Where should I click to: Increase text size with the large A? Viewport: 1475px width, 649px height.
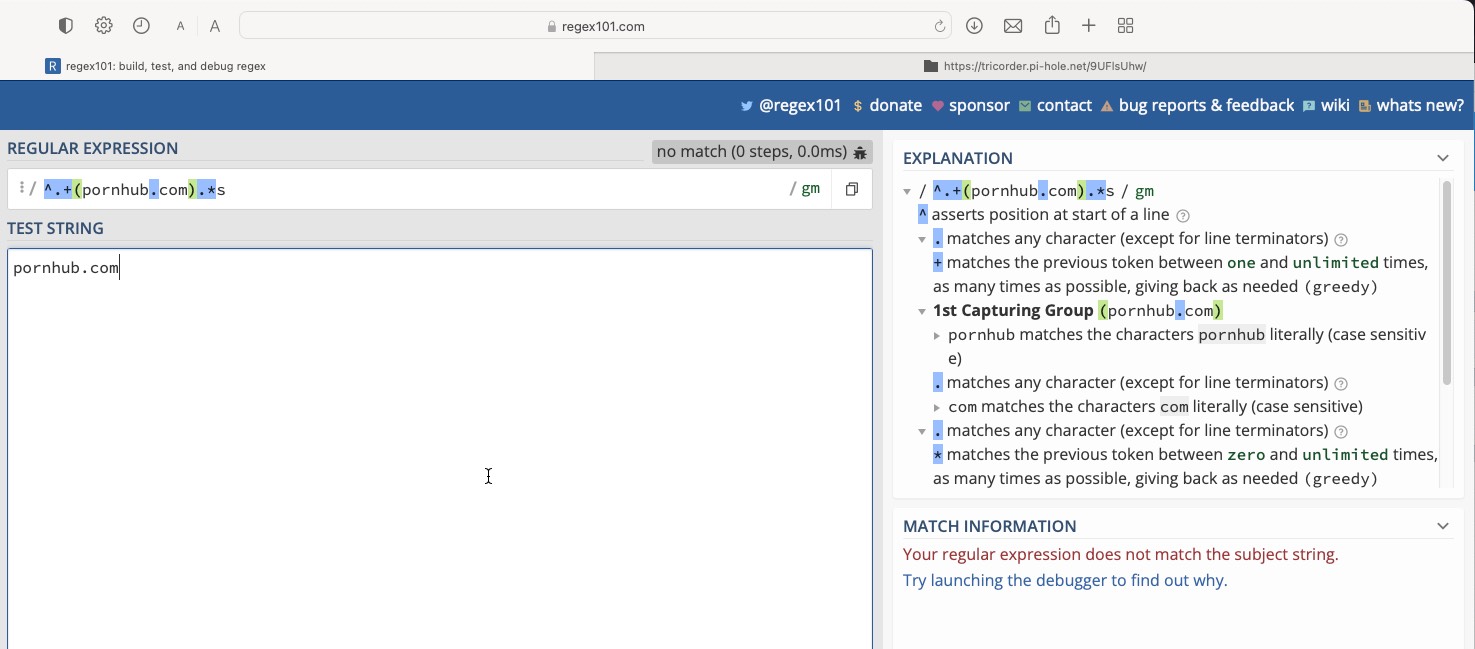pos(215,27)
